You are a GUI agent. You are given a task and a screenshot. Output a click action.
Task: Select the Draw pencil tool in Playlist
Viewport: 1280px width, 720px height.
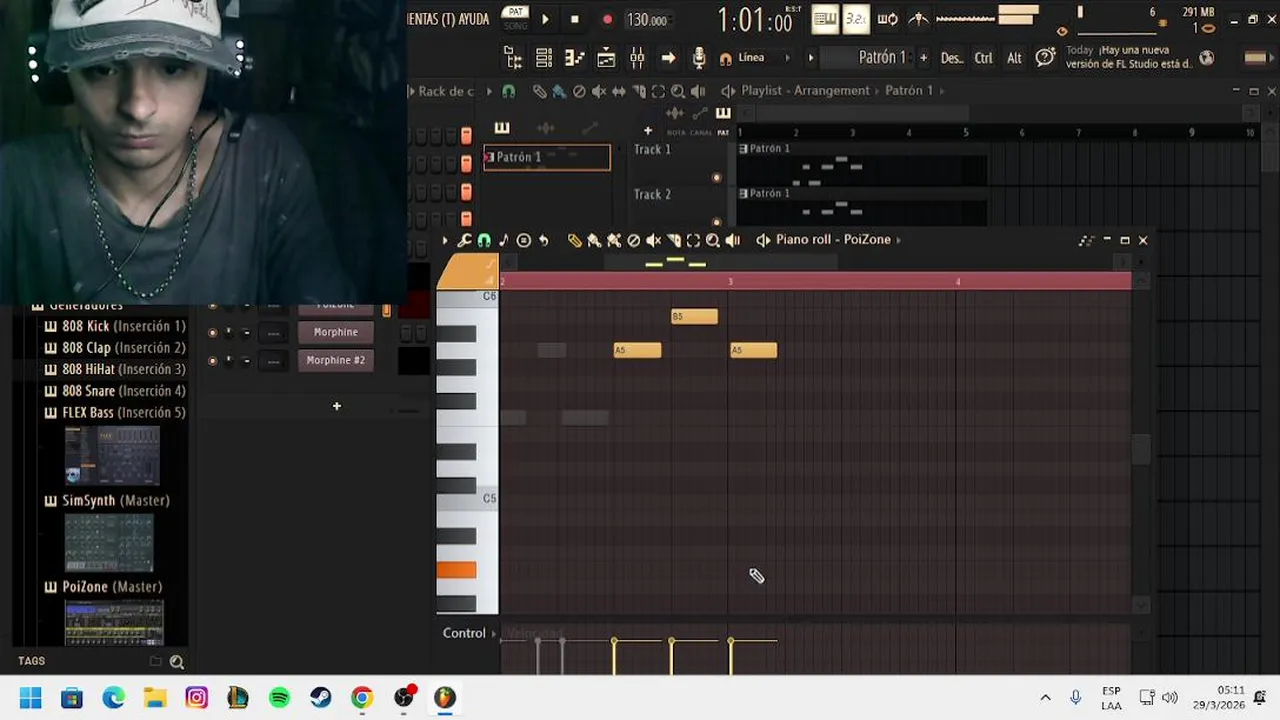pos(539,91)
